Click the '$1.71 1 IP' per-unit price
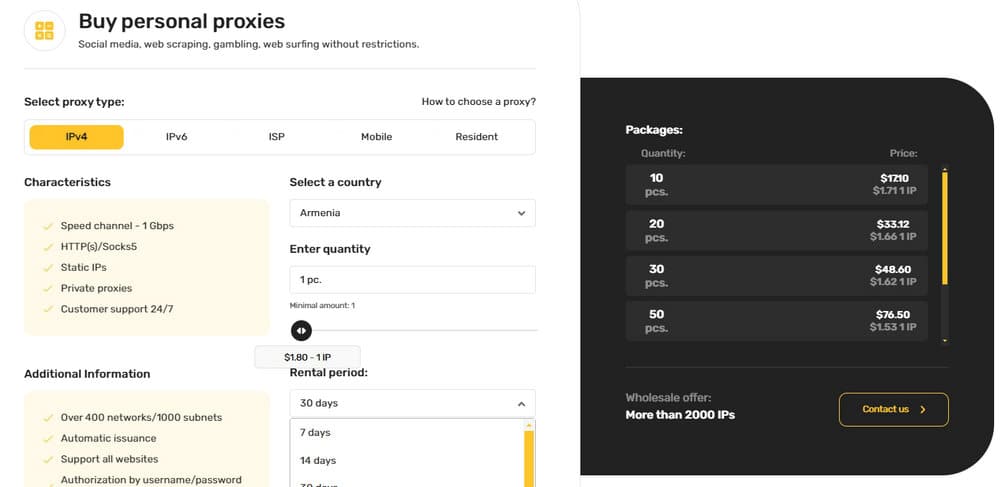The image size is (1000, 487). click(894, 191)
